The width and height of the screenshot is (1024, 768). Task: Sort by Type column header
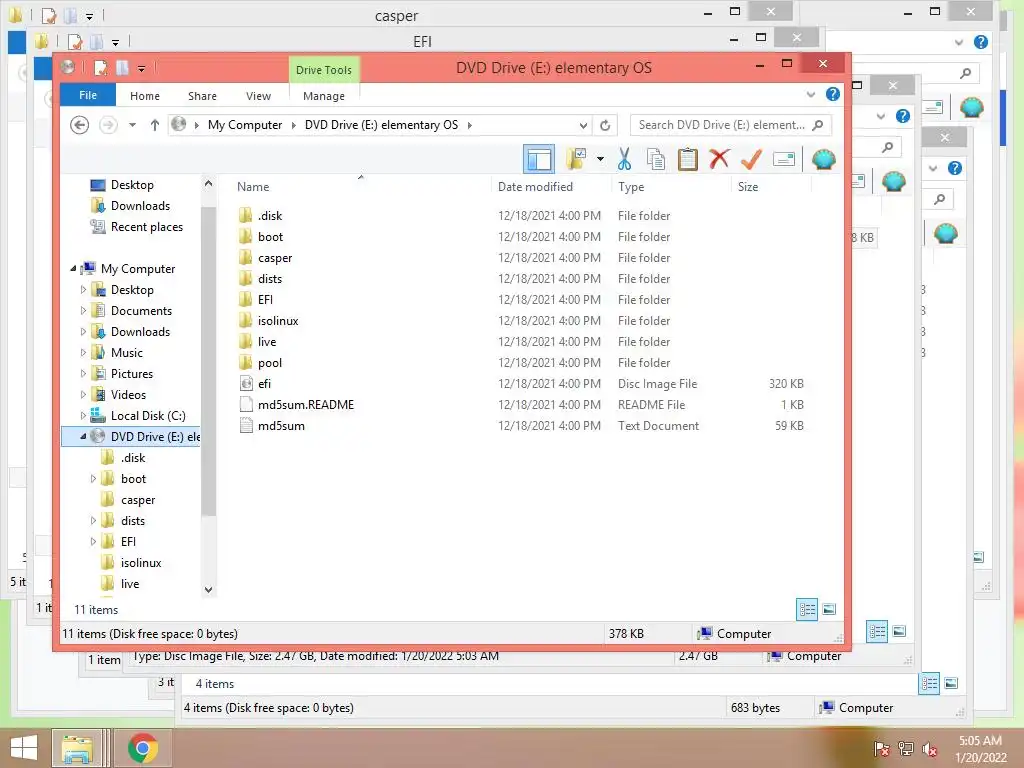[x=631, y=187]
